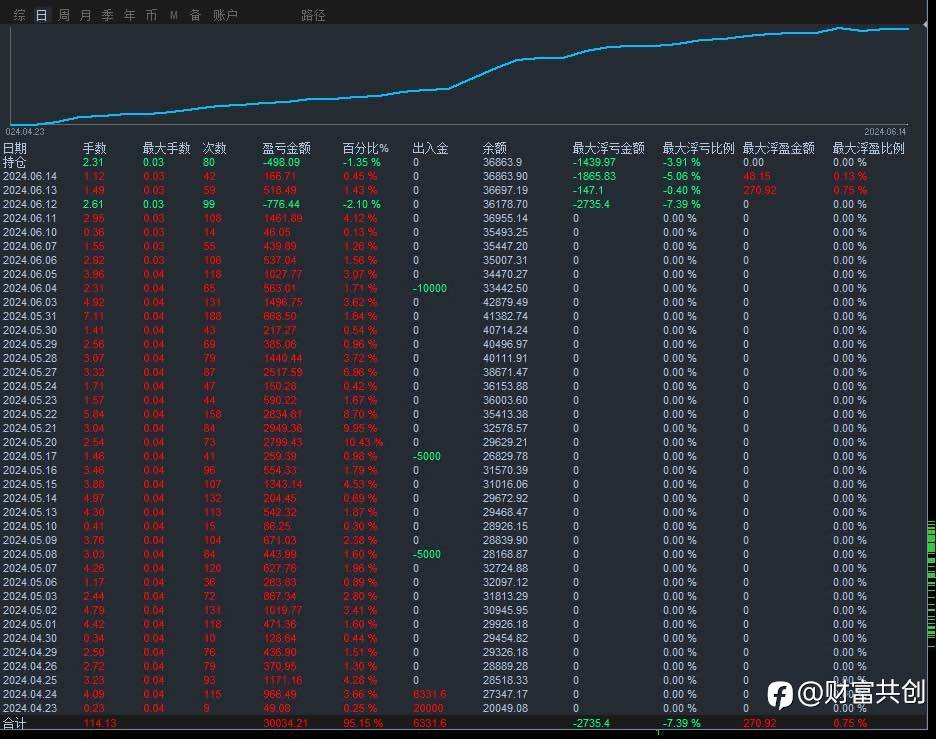936x739 pixels.
Task: Open the 路径 path tab
Action: pos(313,15)
